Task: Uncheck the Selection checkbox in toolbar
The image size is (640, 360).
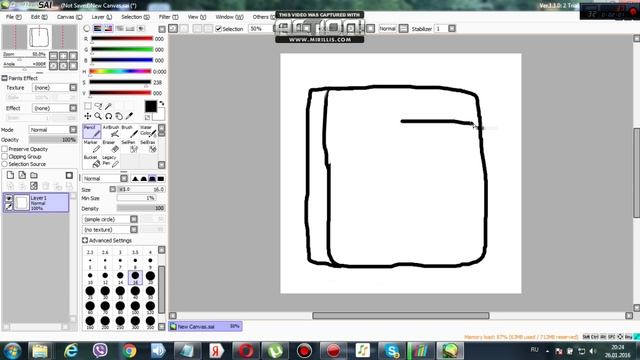Action: click(x=218, y=29)
